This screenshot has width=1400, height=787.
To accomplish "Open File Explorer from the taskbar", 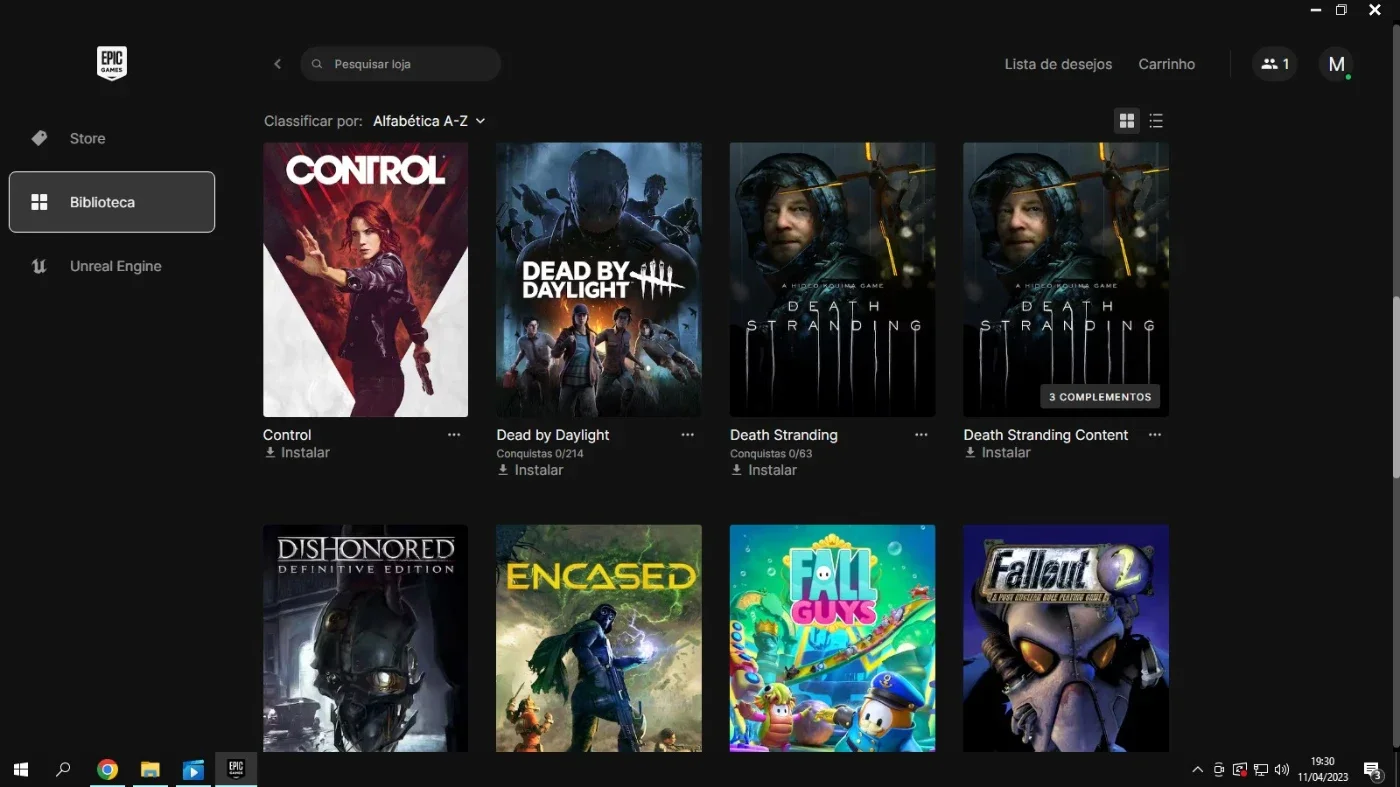I will coord(150,770).
